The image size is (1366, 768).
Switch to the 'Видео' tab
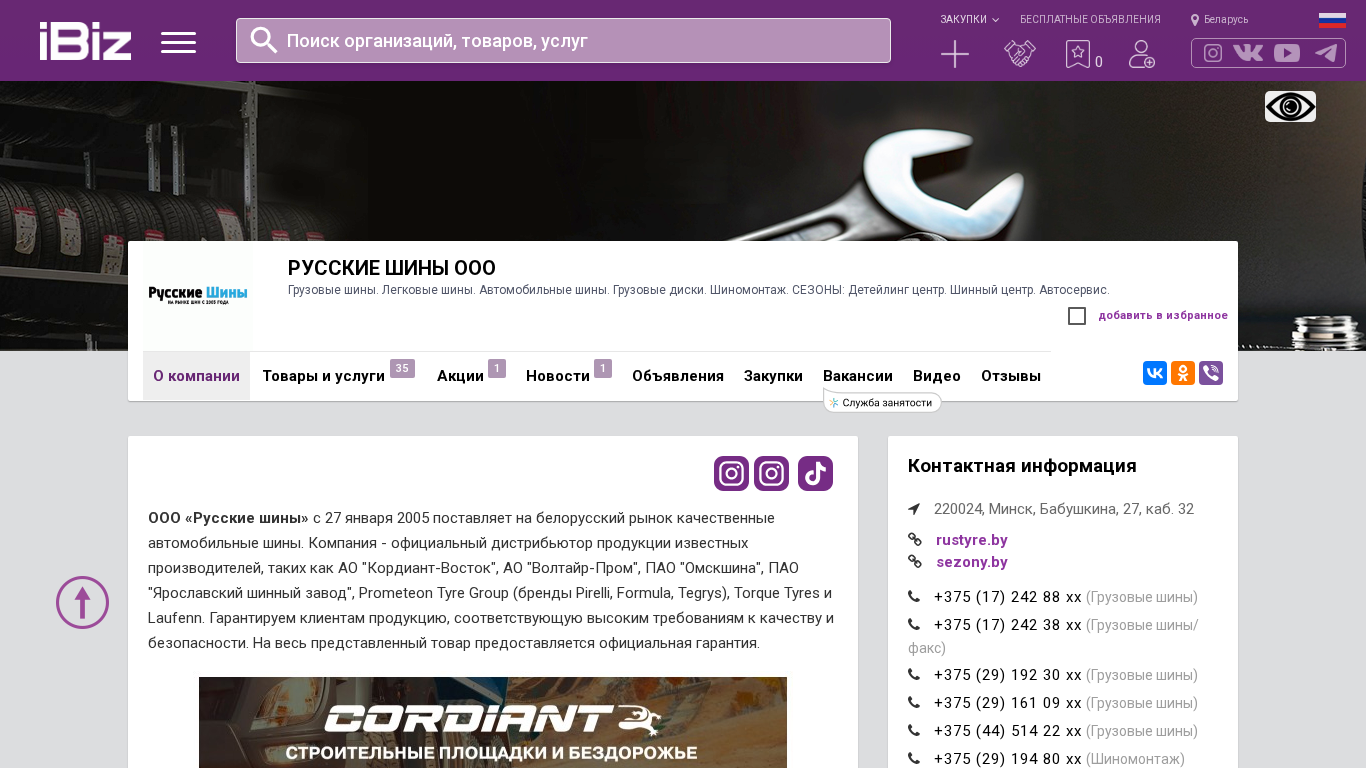click(x=937, y=376)
